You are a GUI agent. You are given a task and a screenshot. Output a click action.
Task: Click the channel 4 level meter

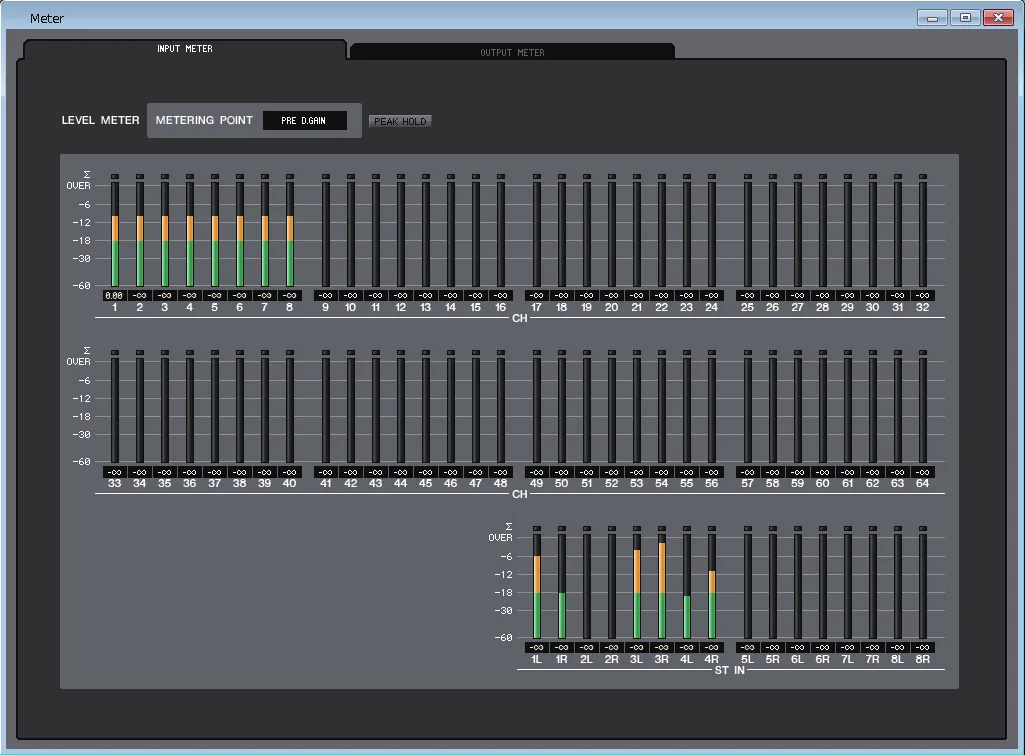pos(190,234)
